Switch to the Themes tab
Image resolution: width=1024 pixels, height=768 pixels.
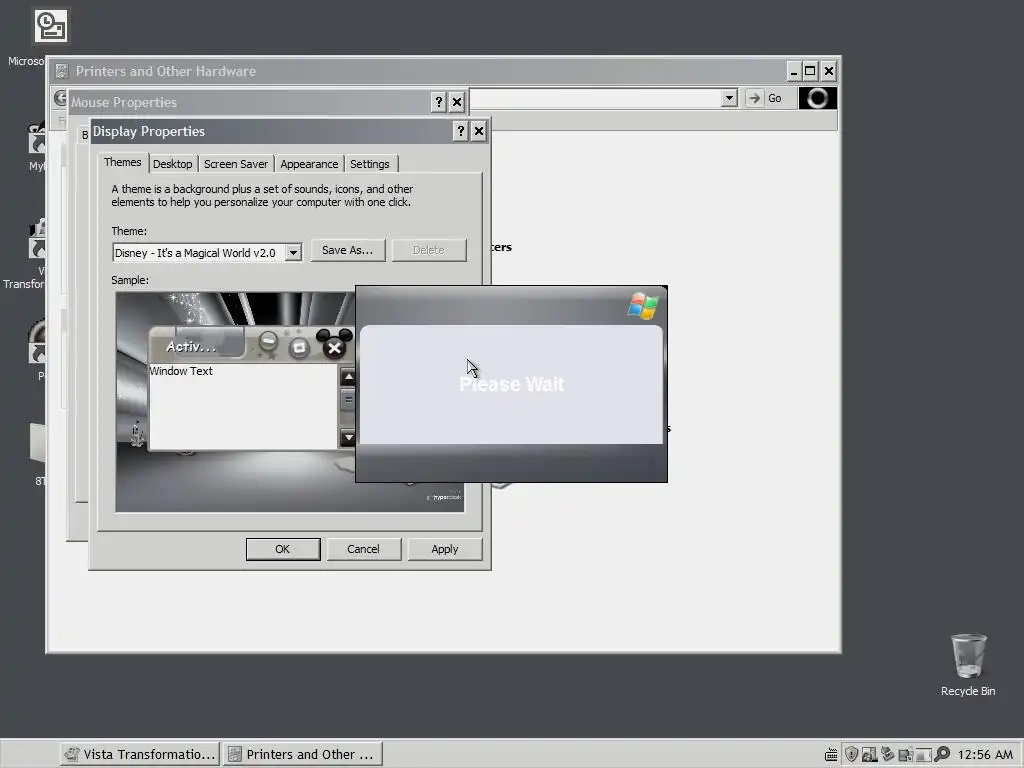click(122, 163)
